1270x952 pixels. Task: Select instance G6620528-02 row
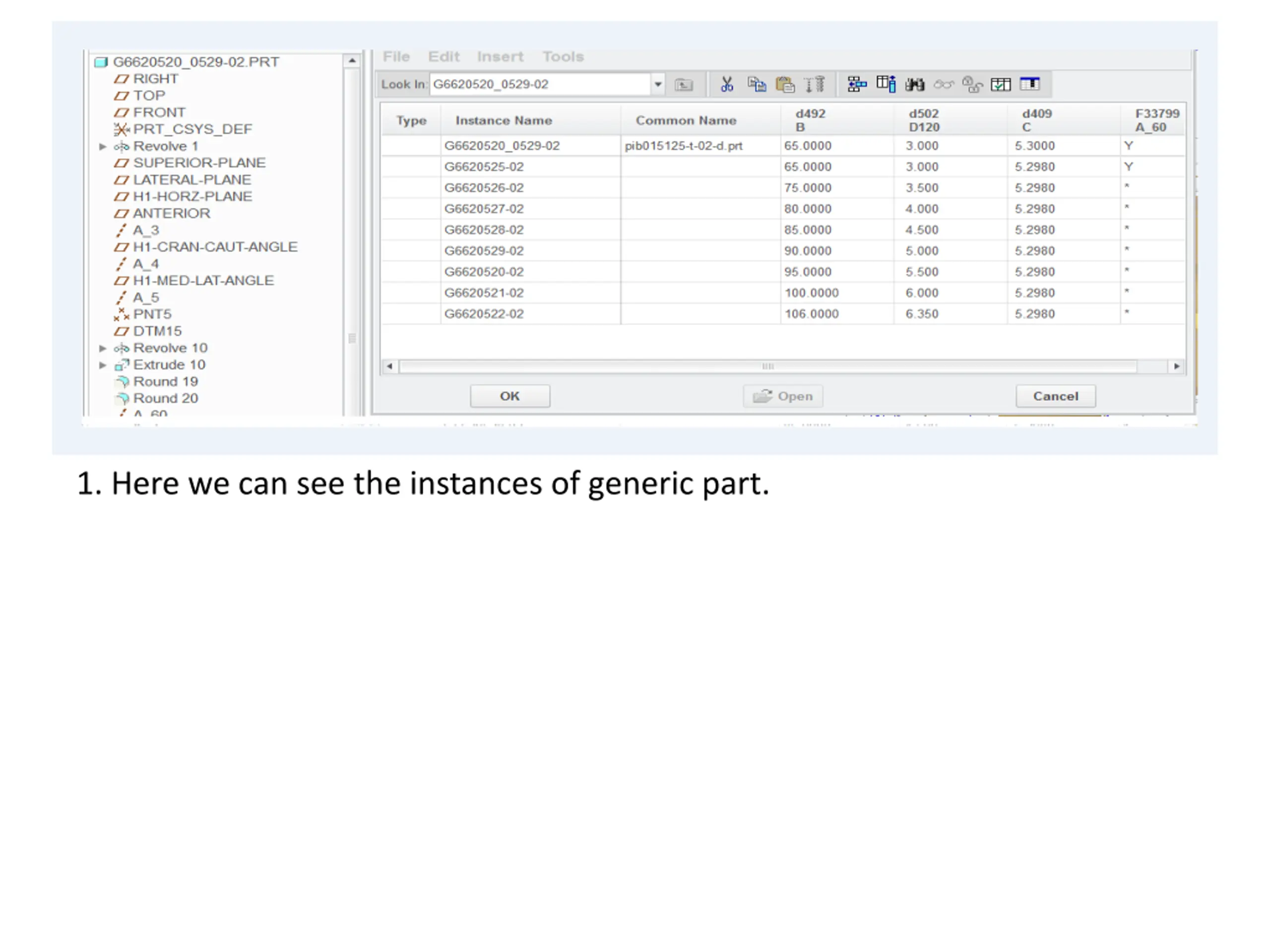[784, 230]
